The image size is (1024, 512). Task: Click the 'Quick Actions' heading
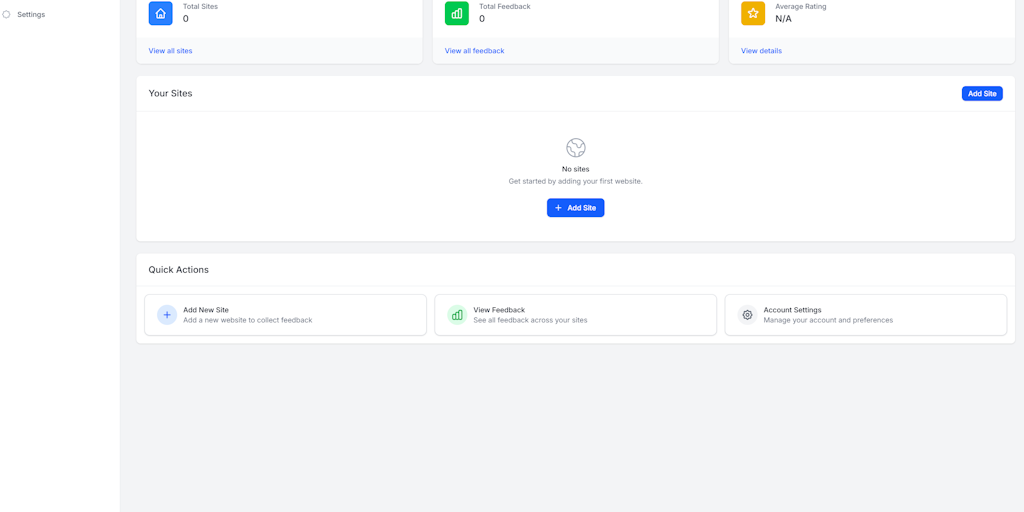coord(178,270)
